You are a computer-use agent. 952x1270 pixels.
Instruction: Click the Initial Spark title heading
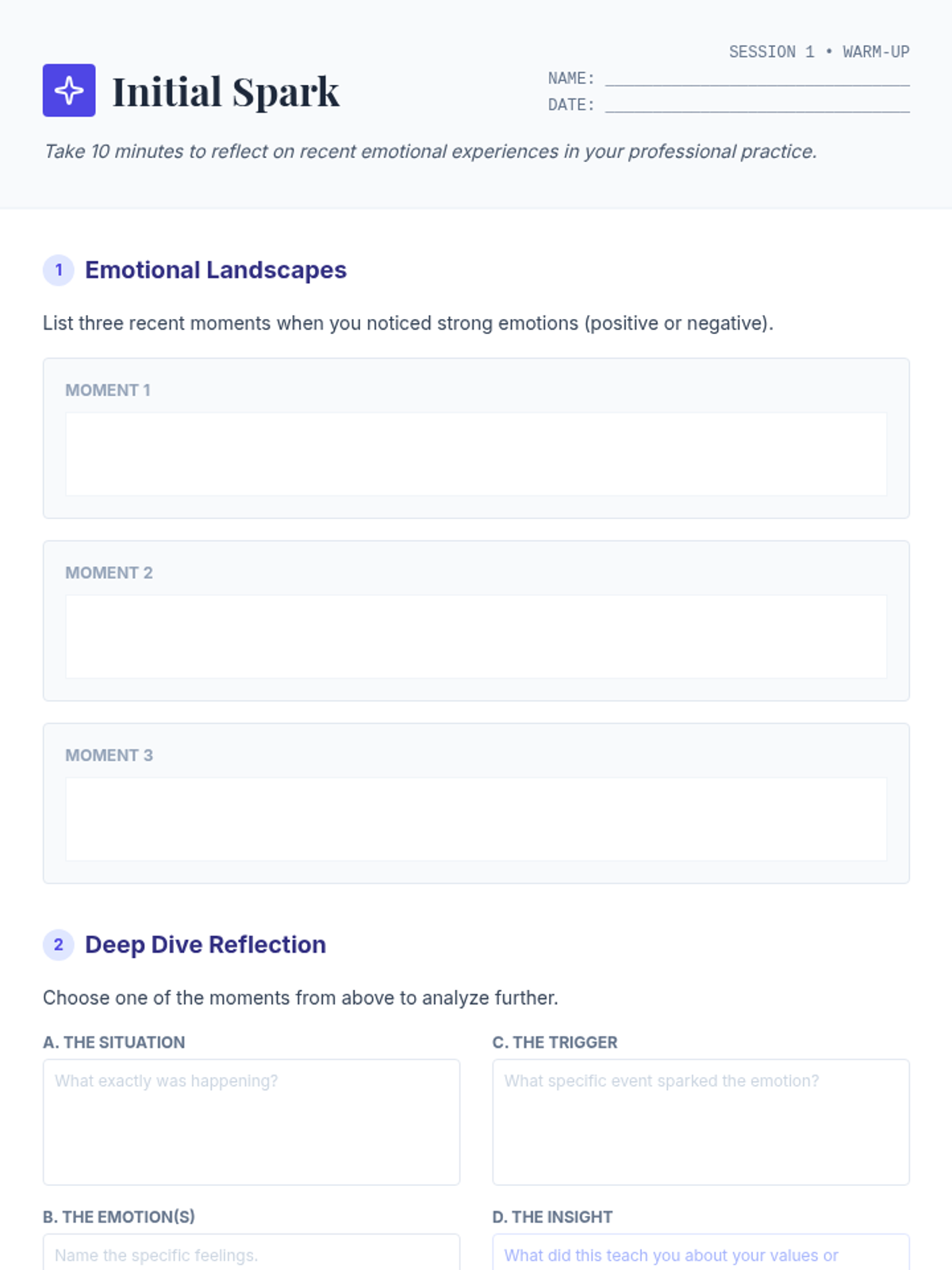(226, 91)
